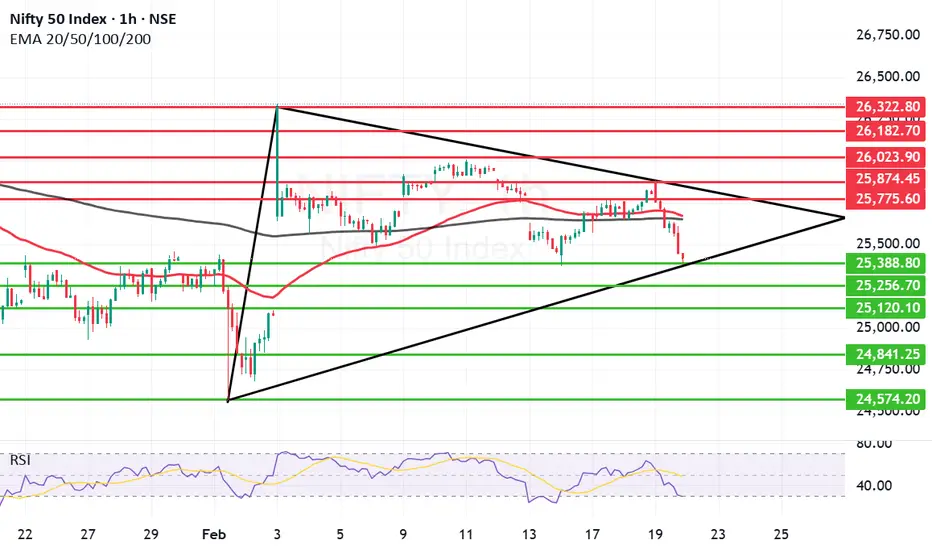
Task: Click the RSI 40.00 scale value
Action: click(x=874, y=486)
